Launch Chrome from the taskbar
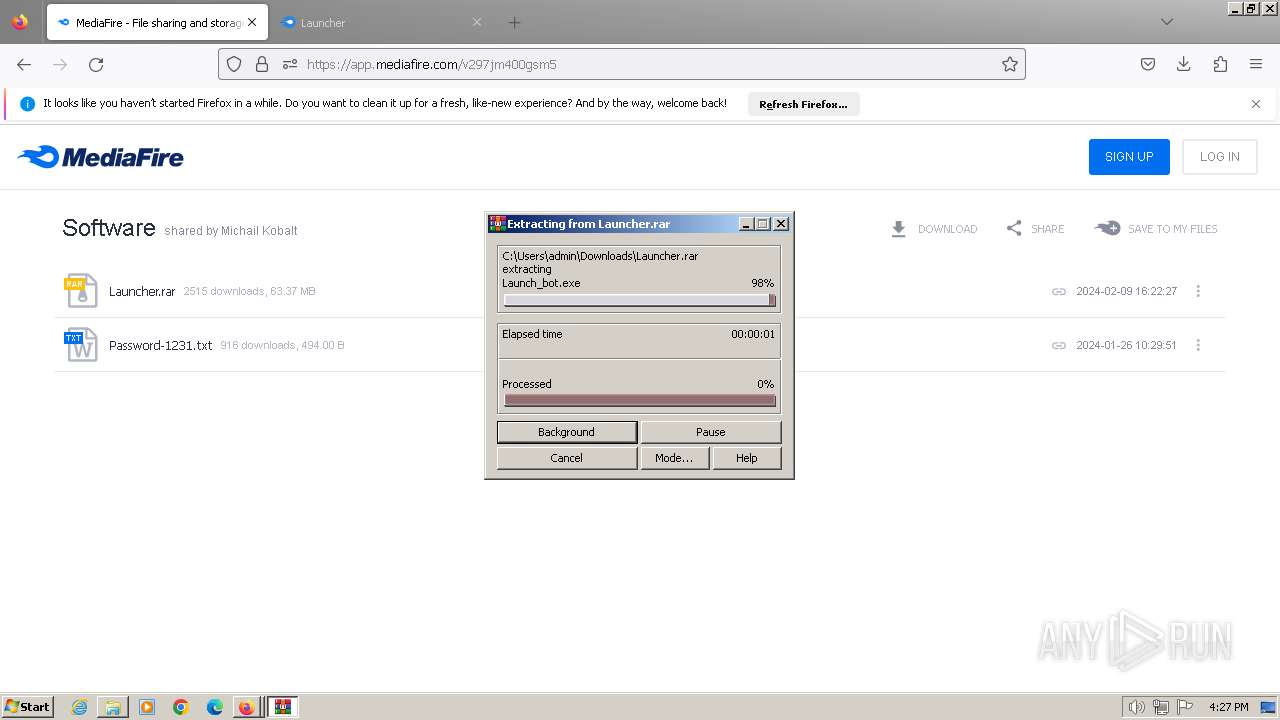Image resolution: width=1280 pixels, height=720 pixels. 181,707
